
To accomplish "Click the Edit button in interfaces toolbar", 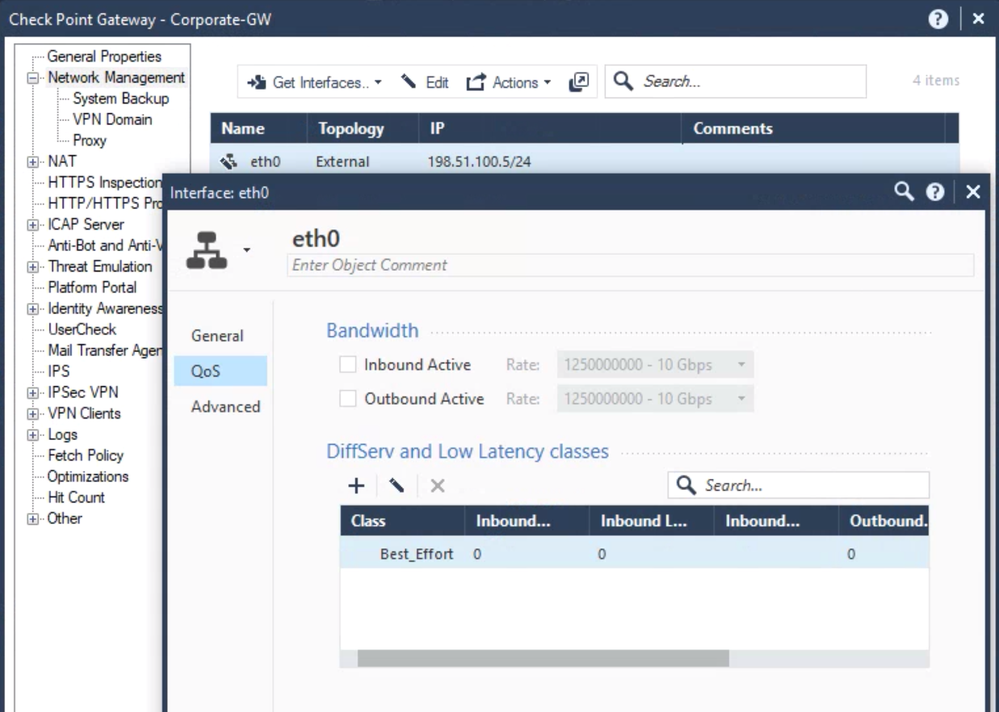I will pos(425,82).
